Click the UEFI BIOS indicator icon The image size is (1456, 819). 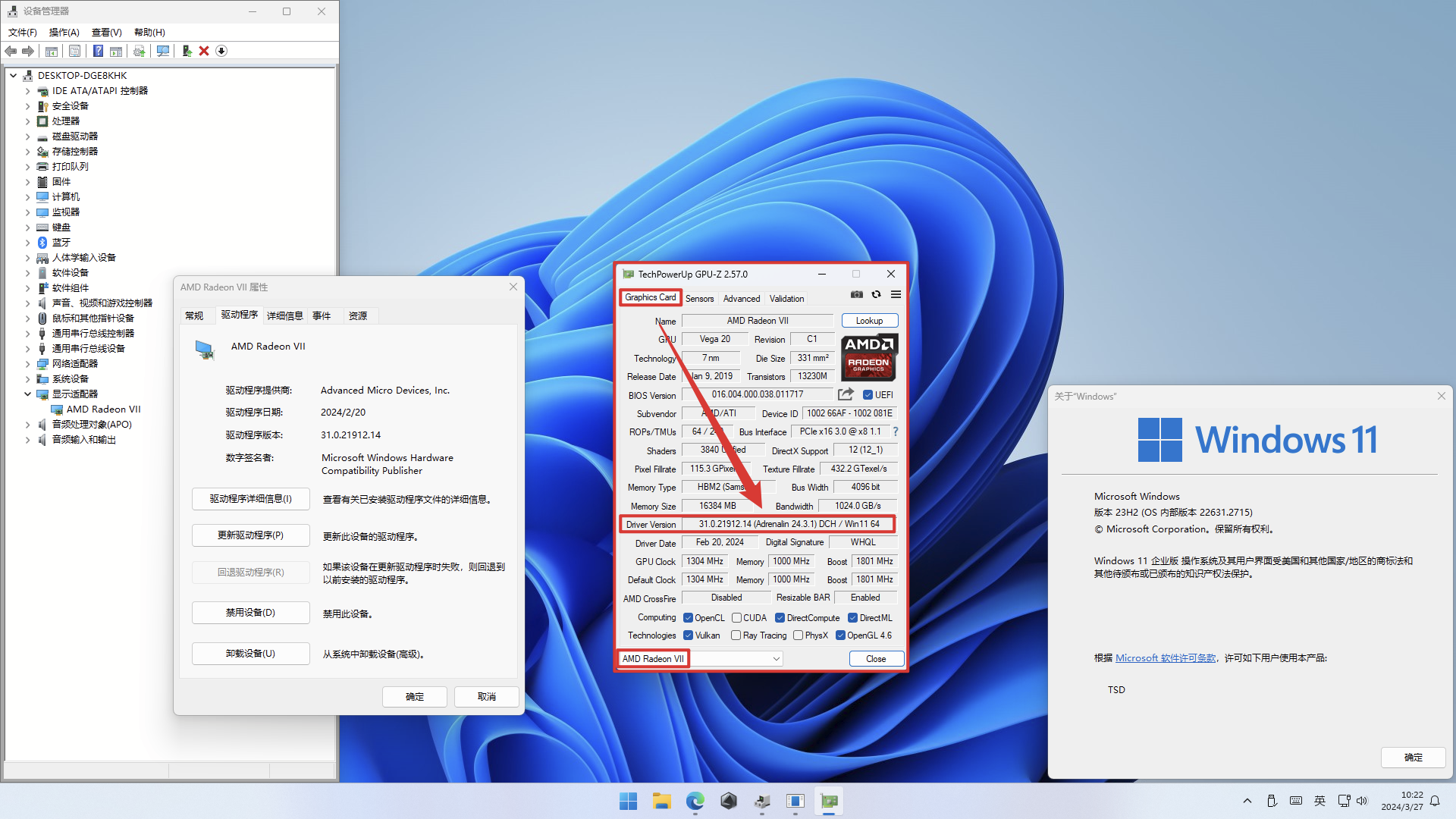tap(867, 394)
